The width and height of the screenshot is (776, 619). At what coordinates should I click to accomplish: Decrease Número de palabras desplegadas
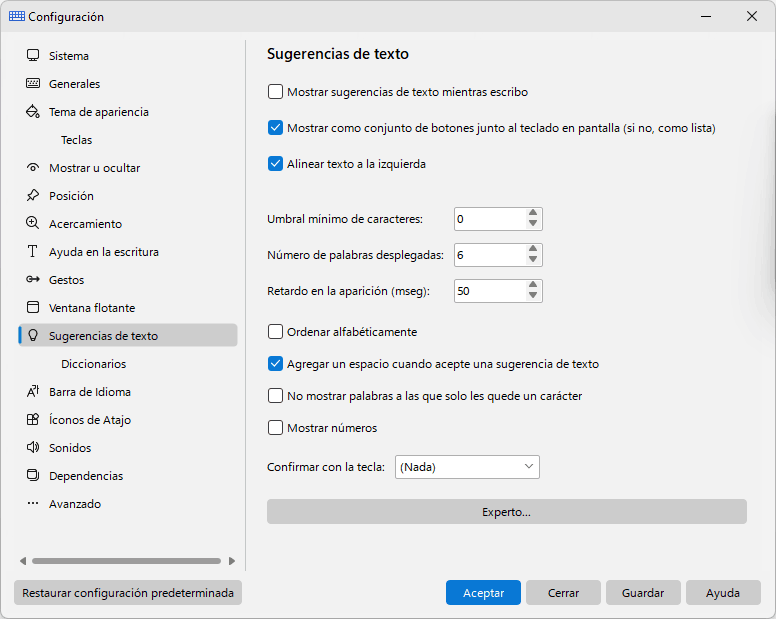533,260
